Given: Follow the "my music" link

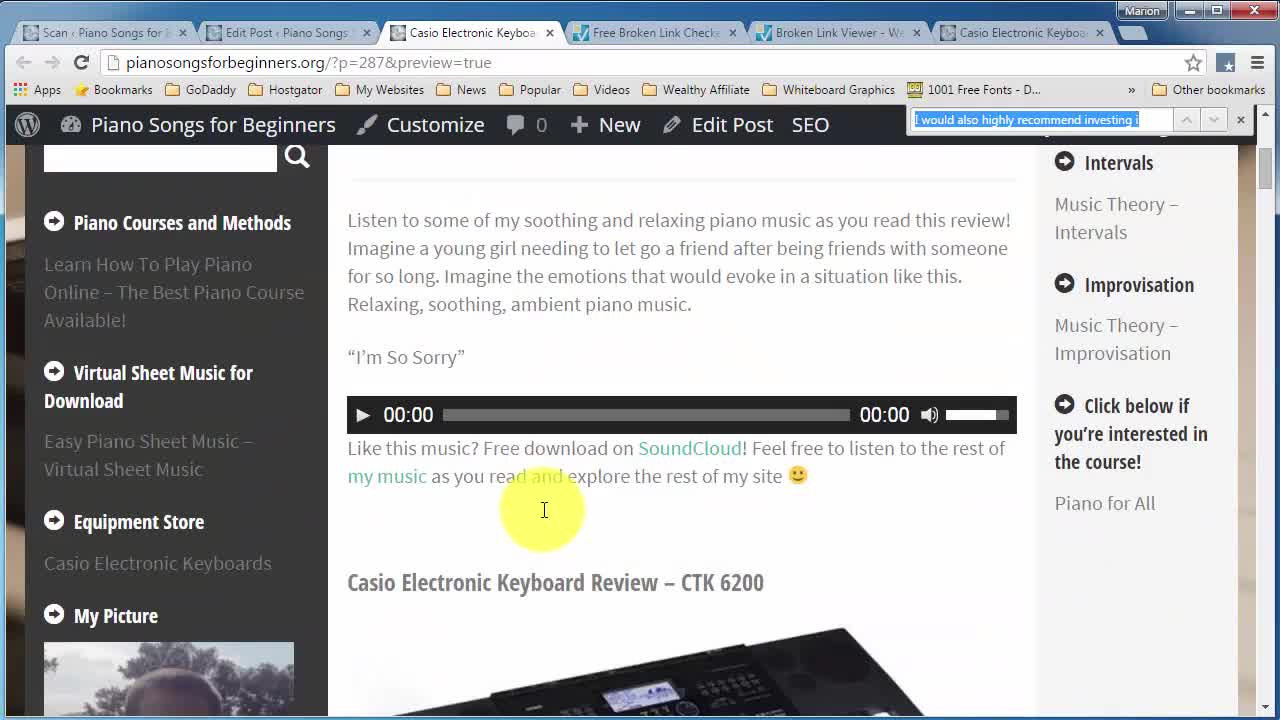Looking at the screenshot, I should click(387, 476).
